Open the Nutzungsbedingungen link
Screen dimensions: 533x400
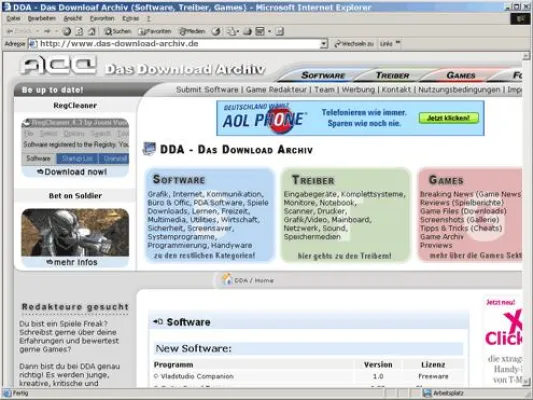(x=459, y=90)
